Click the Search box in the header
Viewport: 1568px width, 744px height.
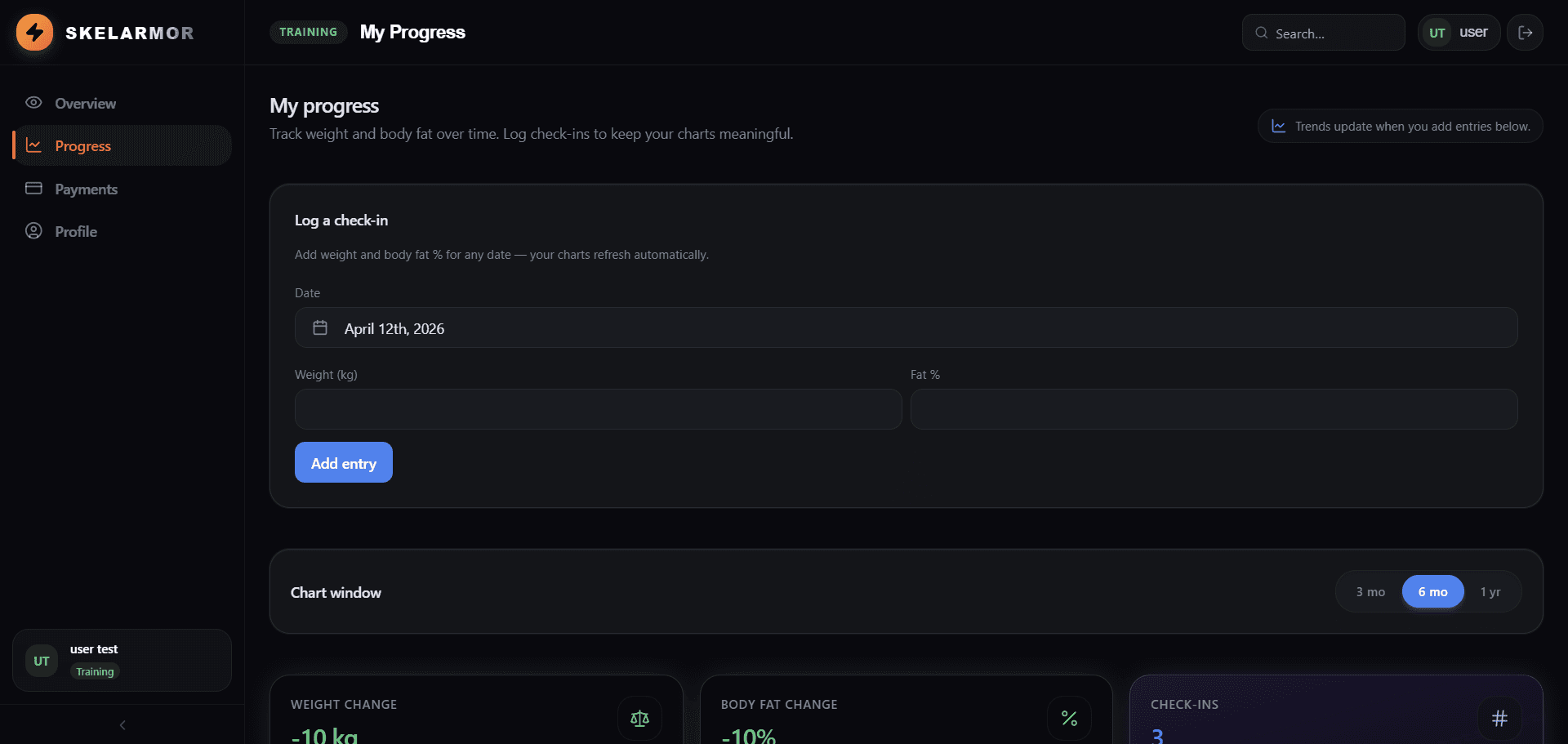[x=1323, y=33]
